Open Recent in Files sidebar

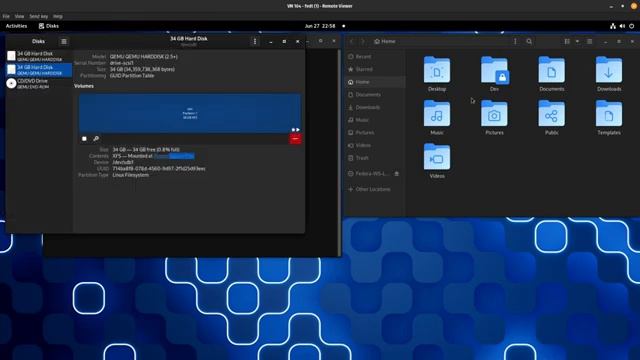[x=375, y=57]
